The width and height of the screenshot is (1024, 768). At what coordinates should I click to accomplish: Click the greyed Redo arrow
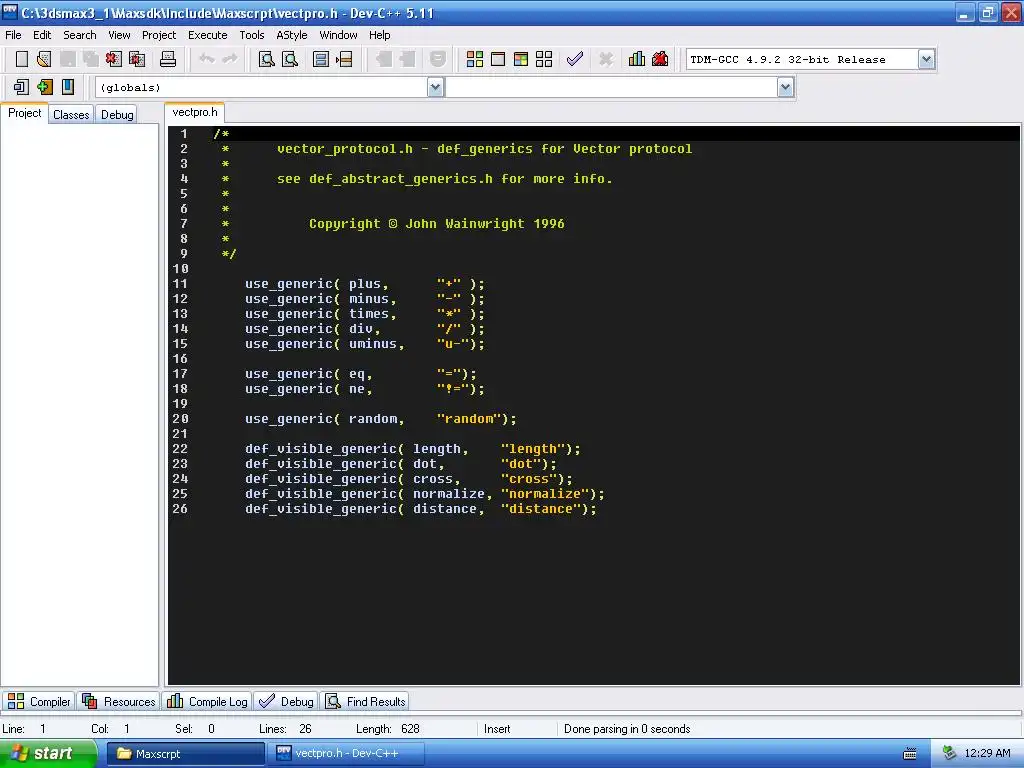coord(230,59)
